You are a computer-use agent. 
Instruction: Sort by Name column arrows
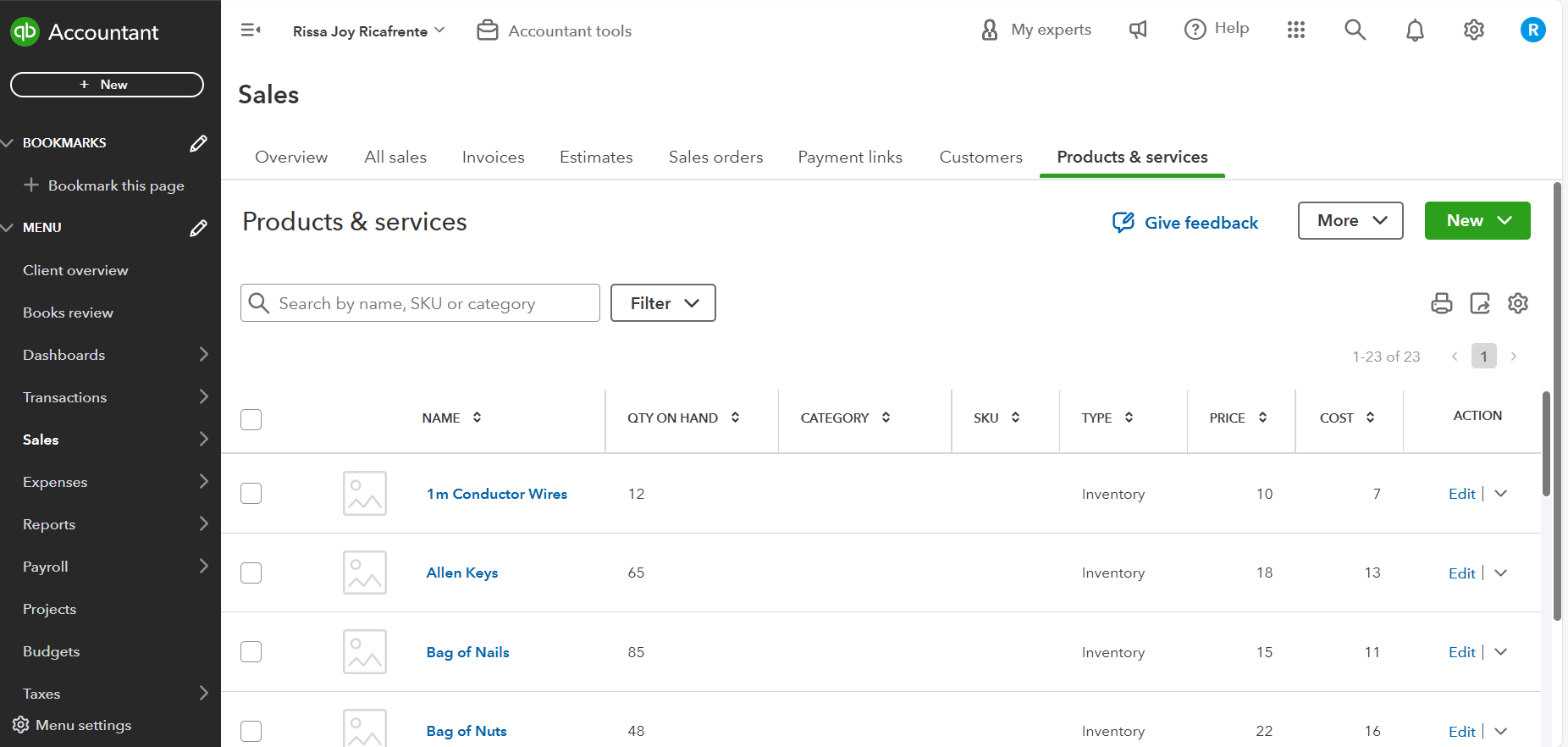(478, 418)
